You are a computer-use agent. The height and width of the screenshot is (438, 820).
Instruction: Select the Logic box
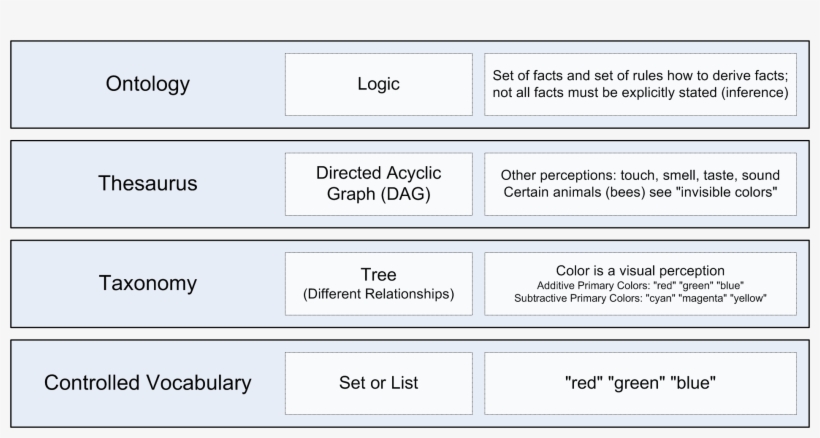378,84
